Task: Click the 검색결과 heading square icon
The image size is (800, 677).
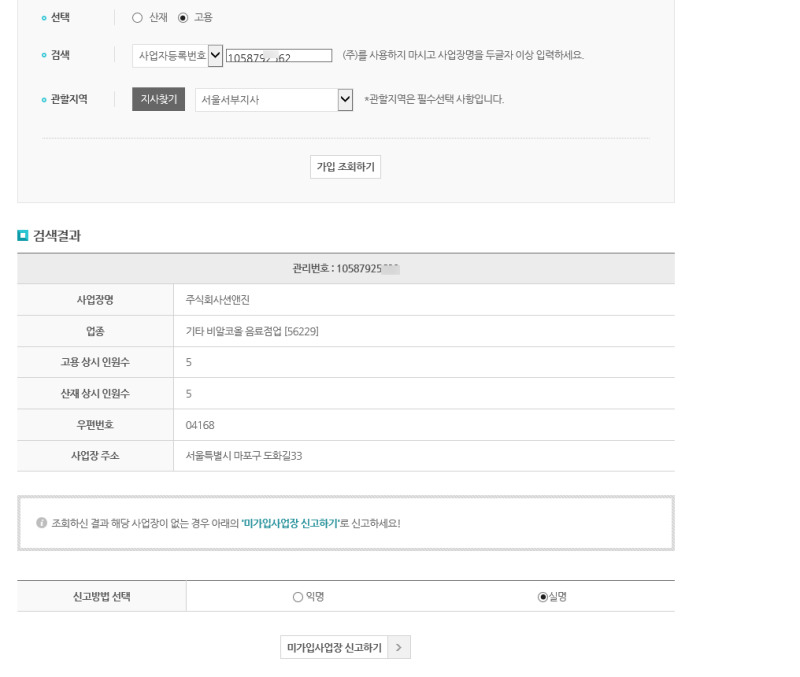Action: 22,235
